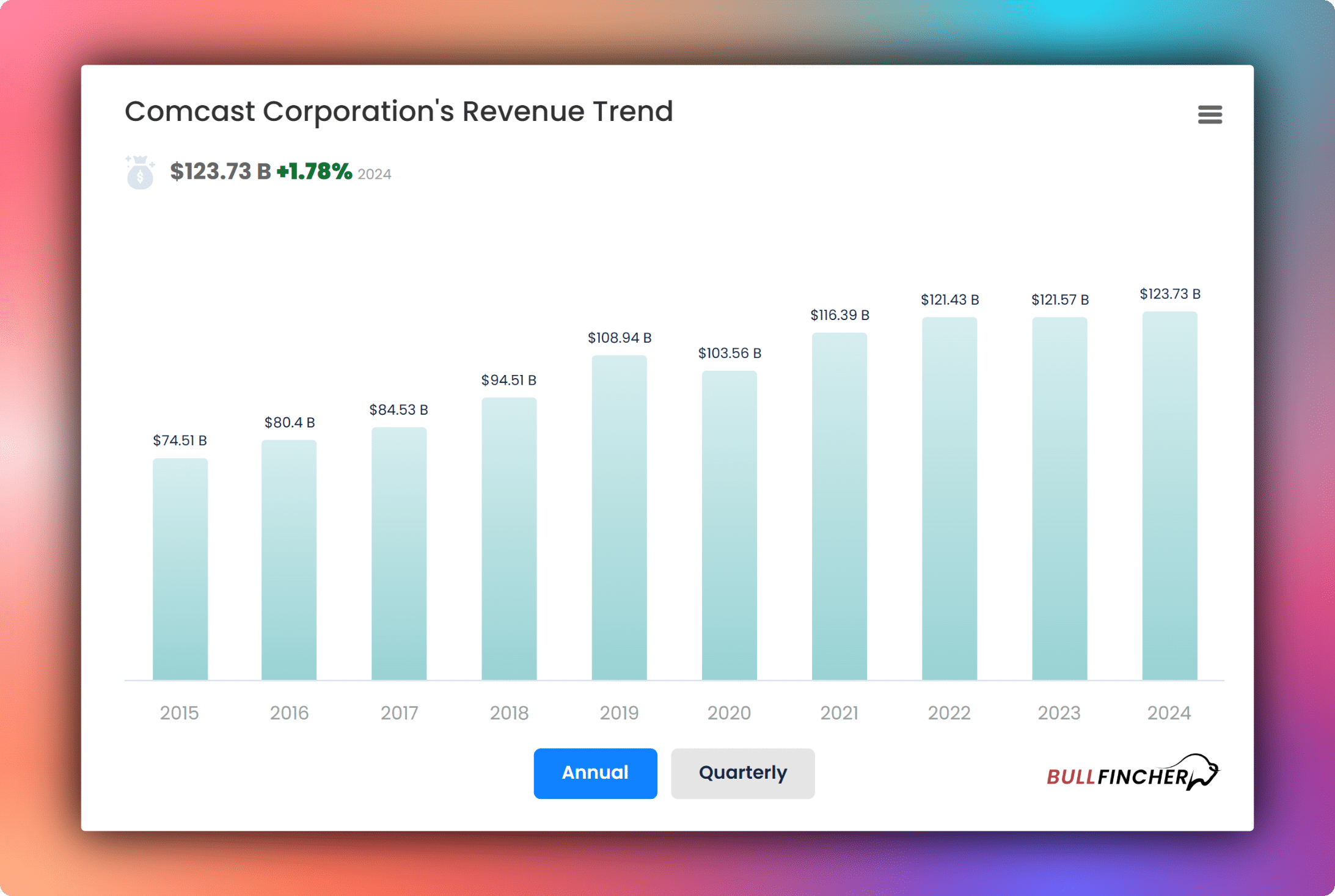The height and width of the screenshot is (896, 1335).
Task: Select the 2020 revenue bar
Action: click(729, 525)
